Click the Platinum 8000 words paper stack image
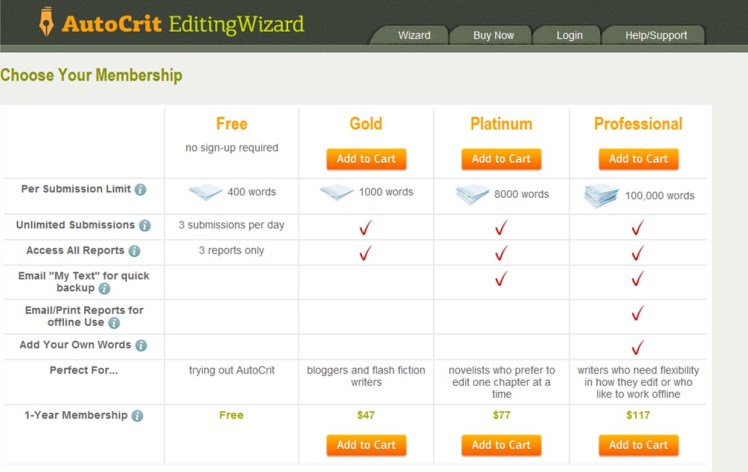Image resolution: width=748 pixels, height=472 pixels. pos(471,194)
